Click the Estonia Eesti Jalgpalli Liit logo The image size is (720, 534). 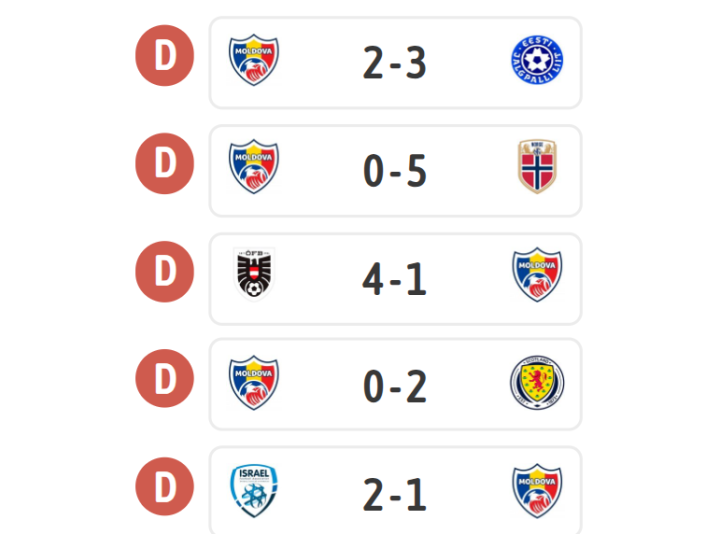point(537,60)
